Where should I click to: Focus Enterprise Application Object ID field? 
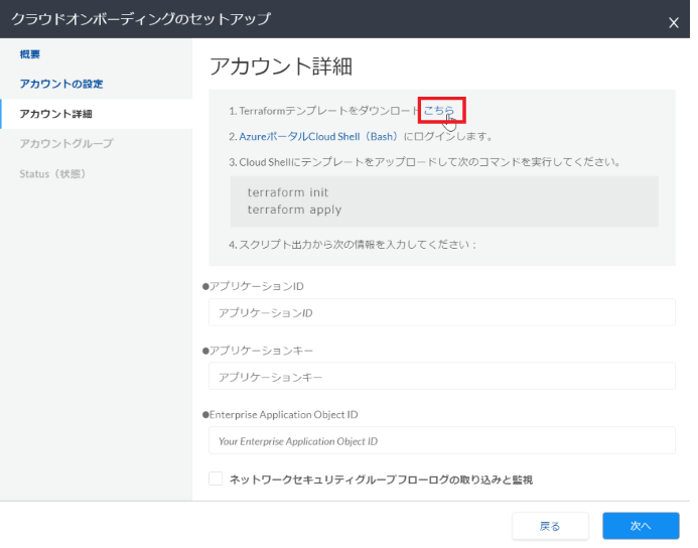coord(442,441)
